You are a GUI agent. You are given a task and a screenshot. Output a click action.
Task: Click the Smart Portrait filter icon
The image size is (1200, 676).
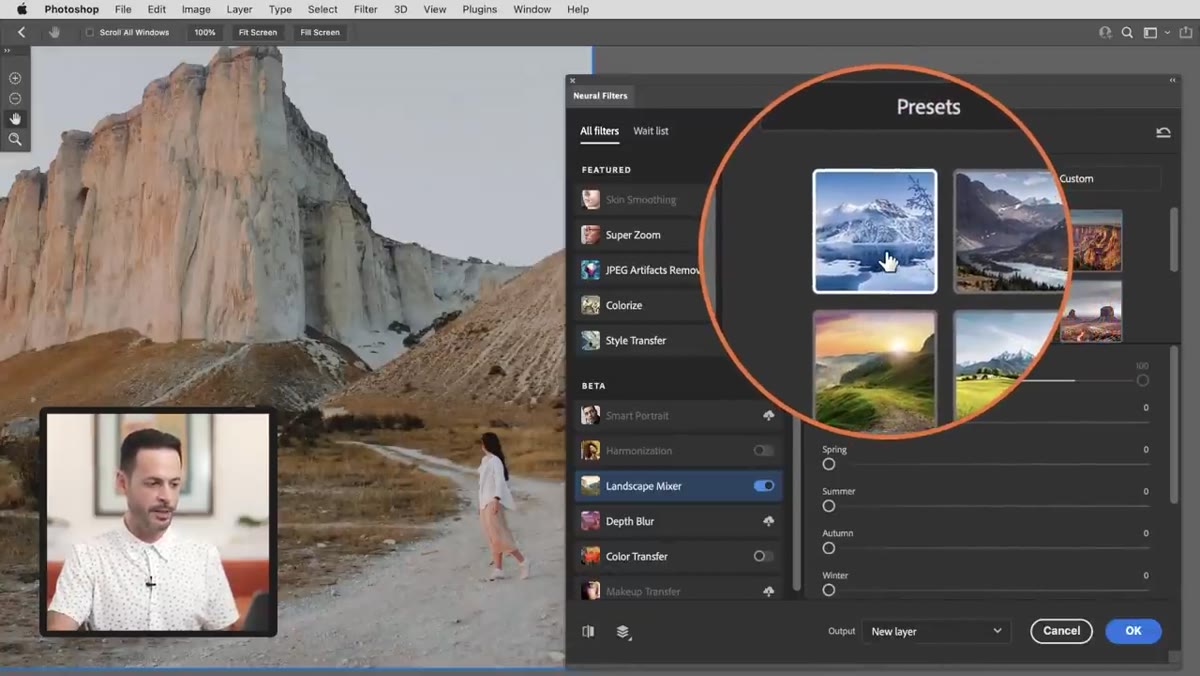click(591, 415)
